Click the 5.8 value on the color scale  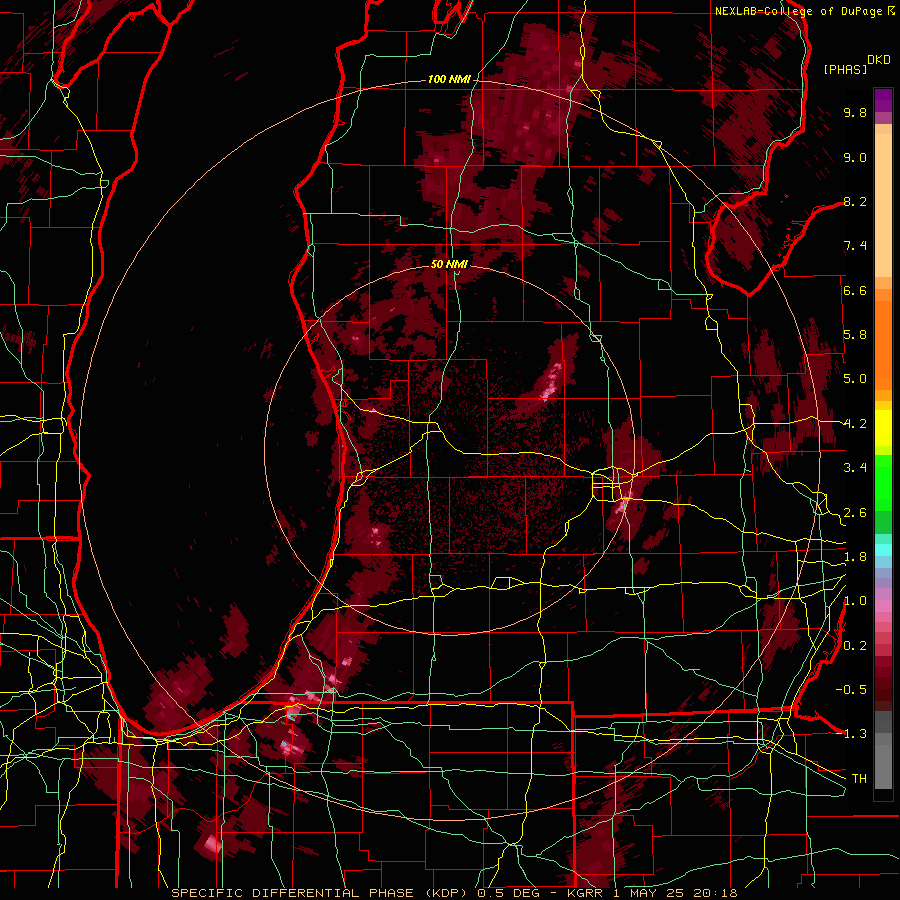(x=855, y=335)
